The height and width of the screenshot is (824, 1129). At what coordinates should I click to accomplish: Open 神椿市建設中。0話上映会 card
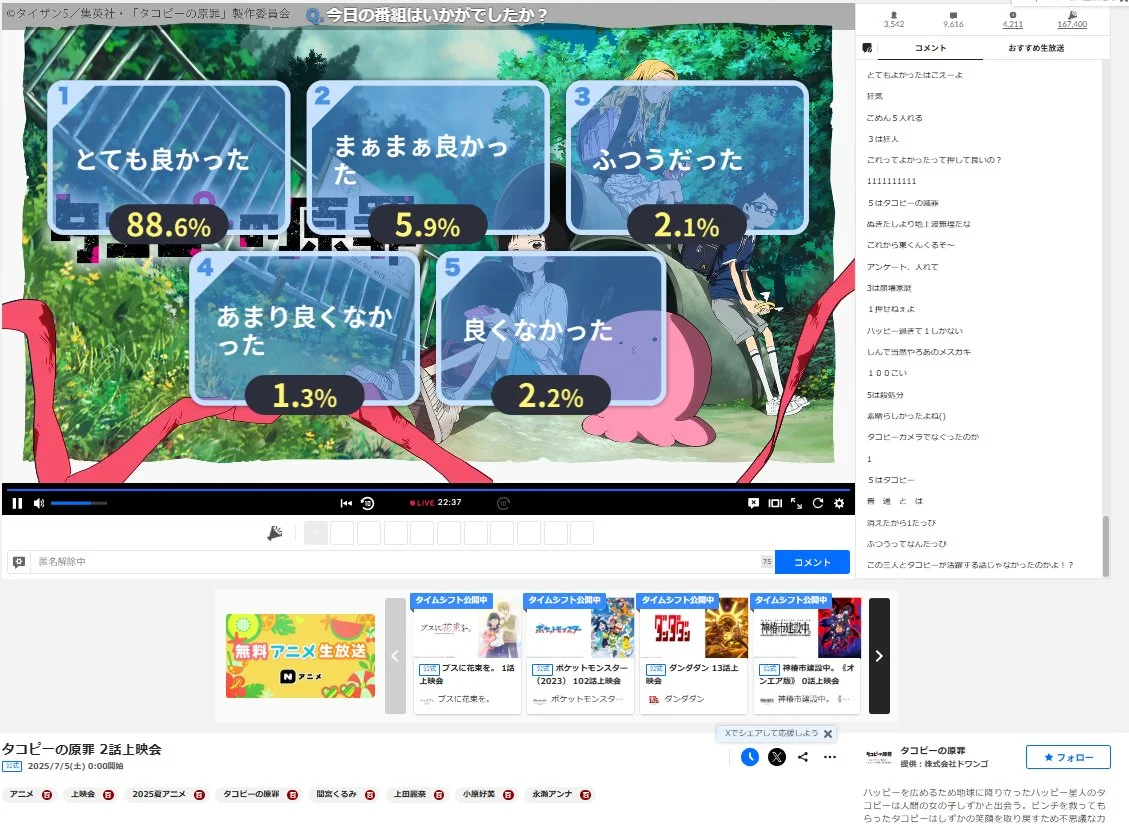pos(806,654)
